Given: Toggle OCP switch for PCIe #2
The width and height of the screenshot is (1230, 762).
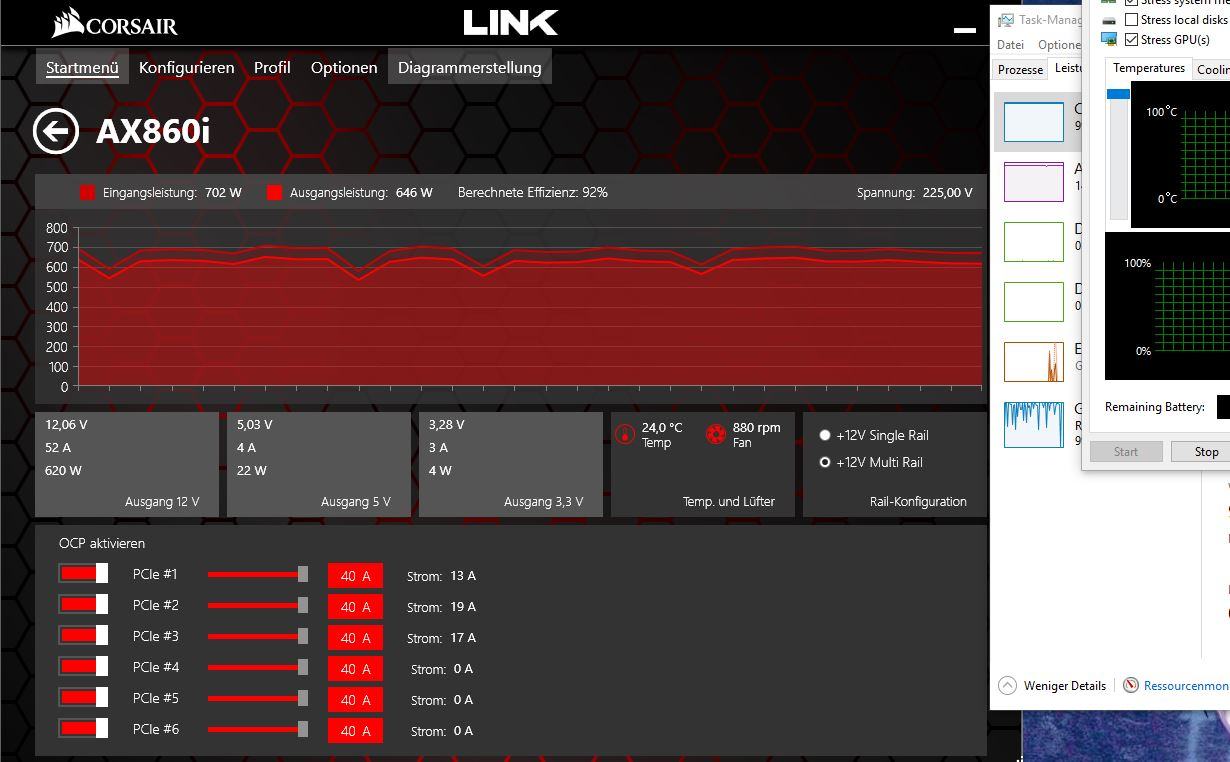Looking at the screenshot, I should point(83,604).
